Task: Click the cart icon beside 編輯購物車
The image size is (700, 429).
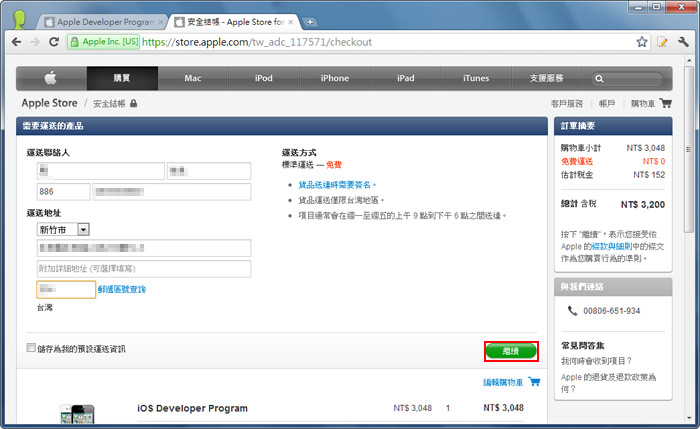Action: [x=534, y=382]
